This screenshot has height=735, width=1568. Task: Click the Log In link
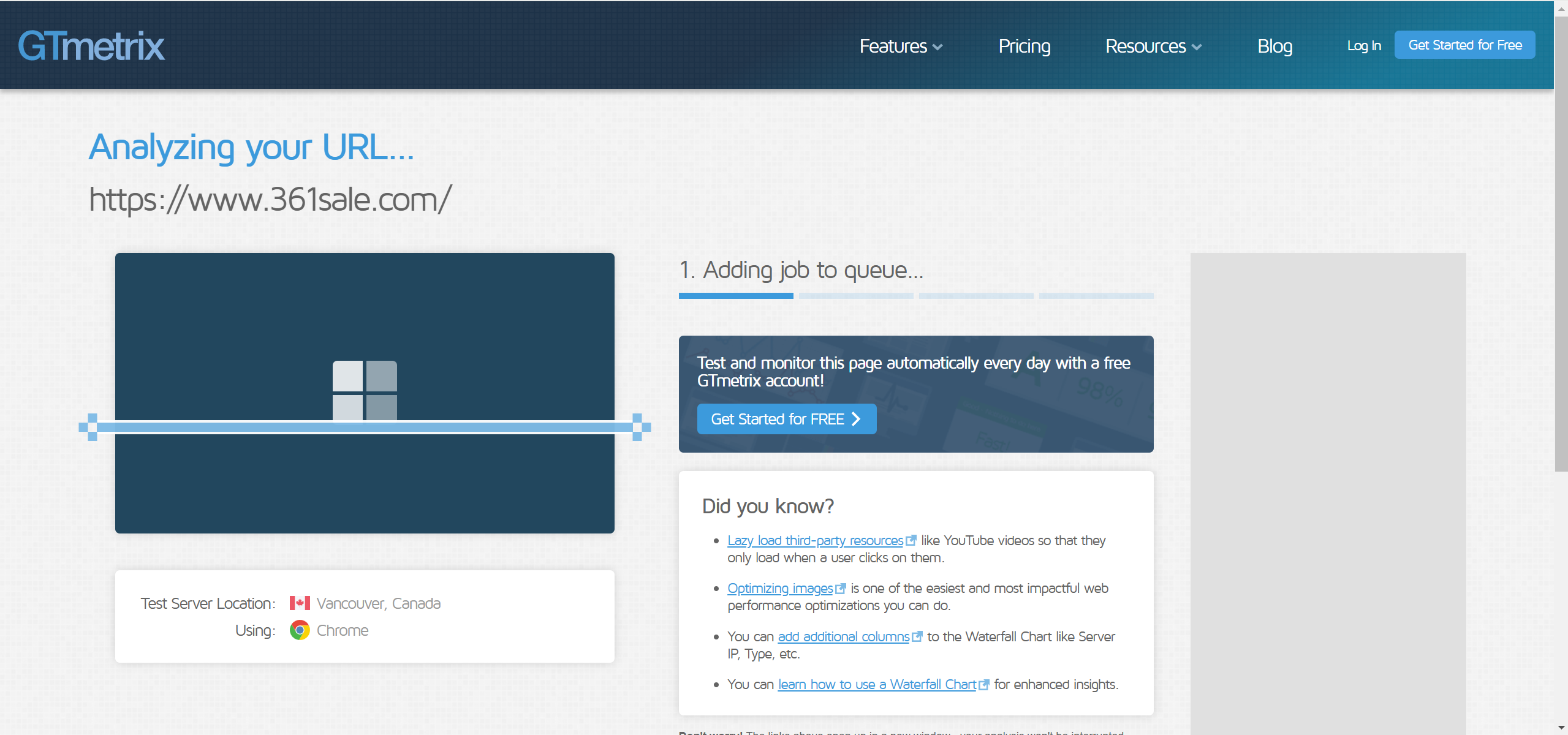pyautogui.click(x=1364, y=46)
